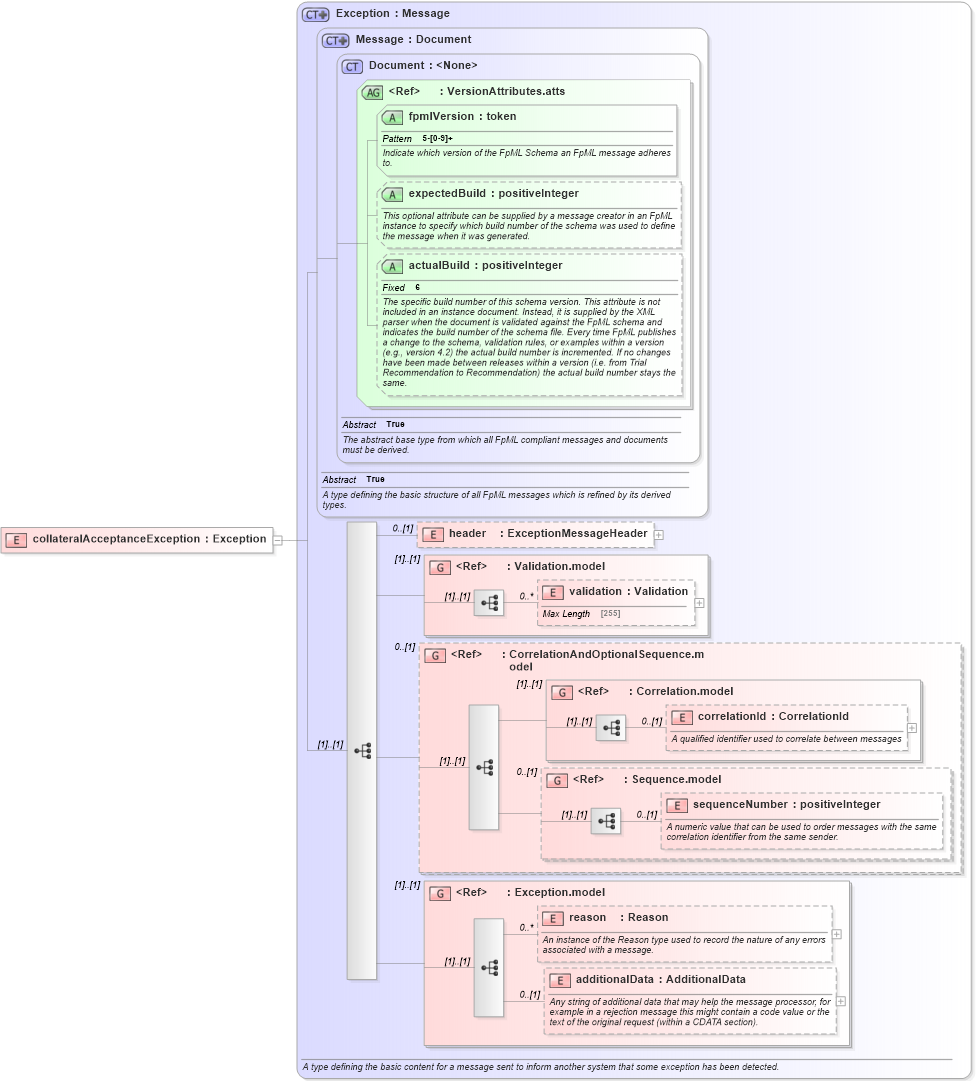Select the additionalData : AdditionalData label

(x=661, y=980)
